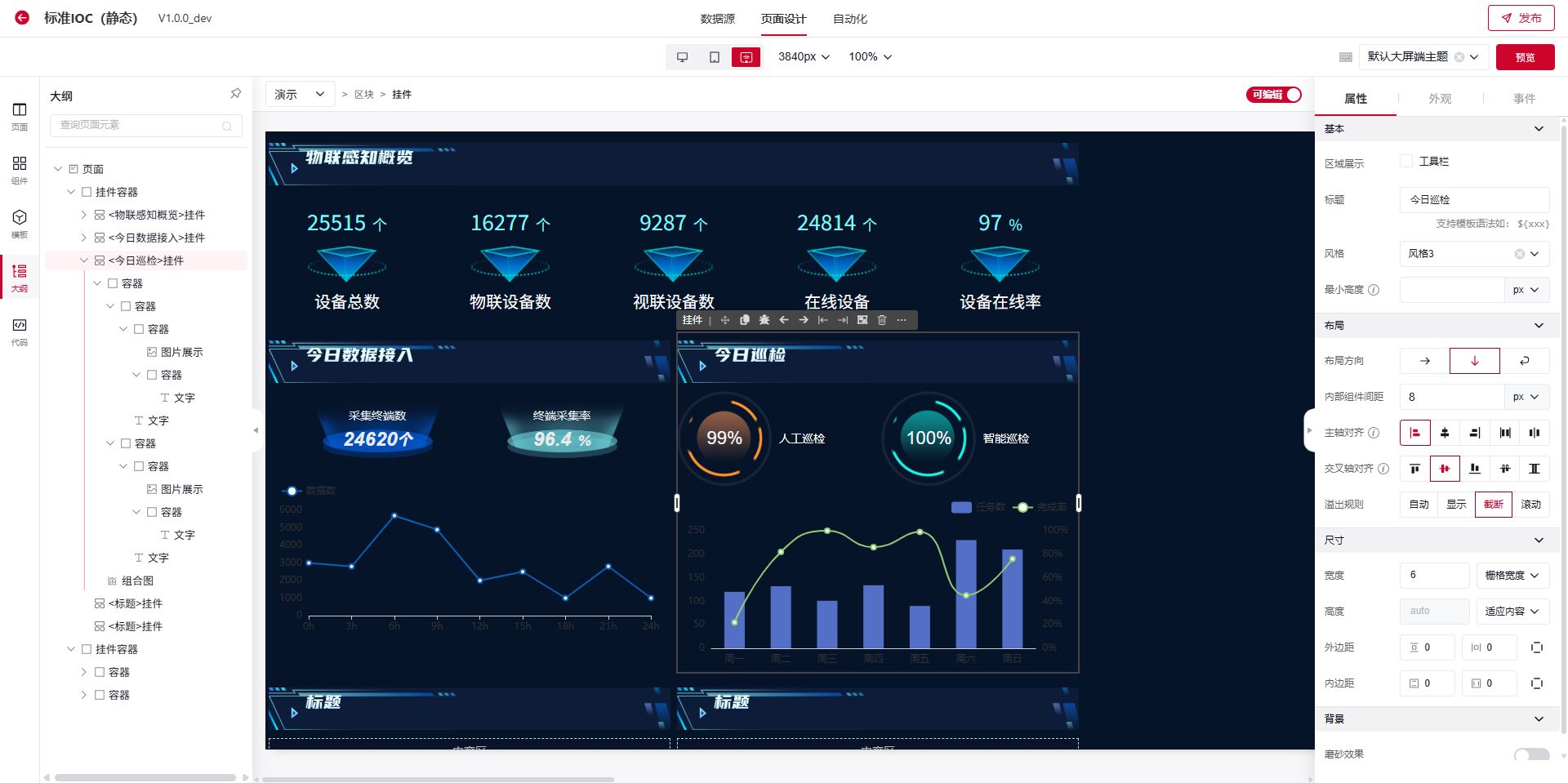Switch to the 外观 properties tab
This screenshot has width=1568, height=783.
click(x=1440, y=99)
